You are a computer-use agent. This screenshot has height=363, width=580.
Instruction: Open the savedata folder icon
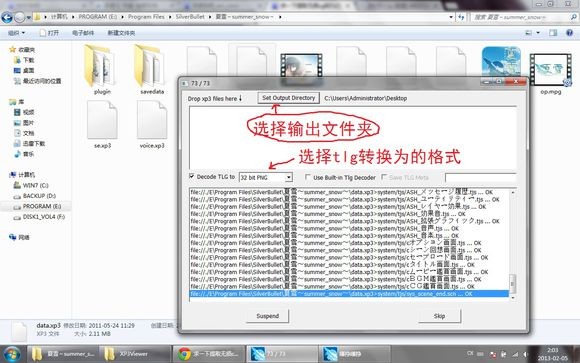pos(150,67)
